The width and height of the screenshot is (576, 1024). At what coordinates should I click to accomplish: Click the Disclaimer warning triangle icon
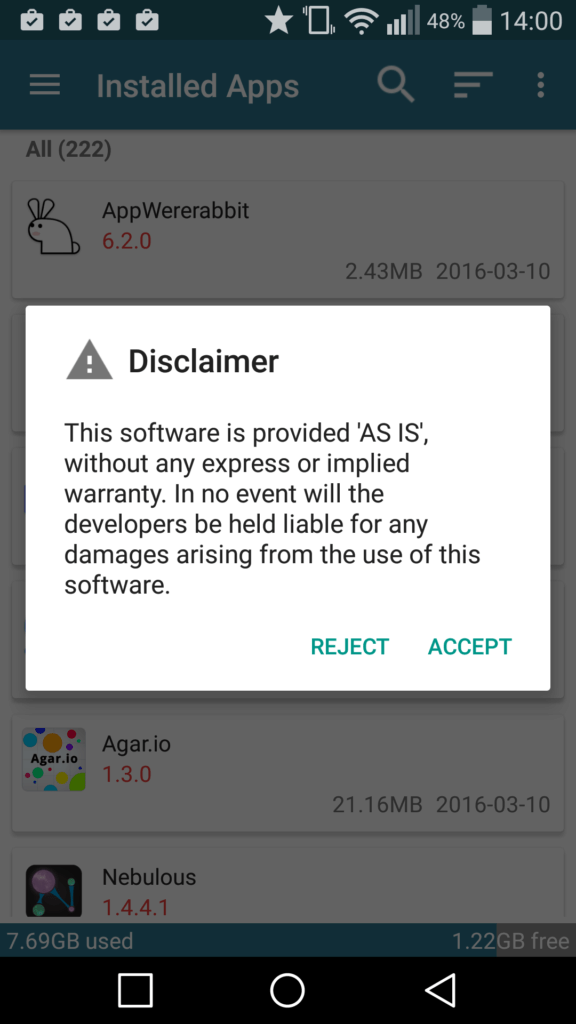point(89,360)
